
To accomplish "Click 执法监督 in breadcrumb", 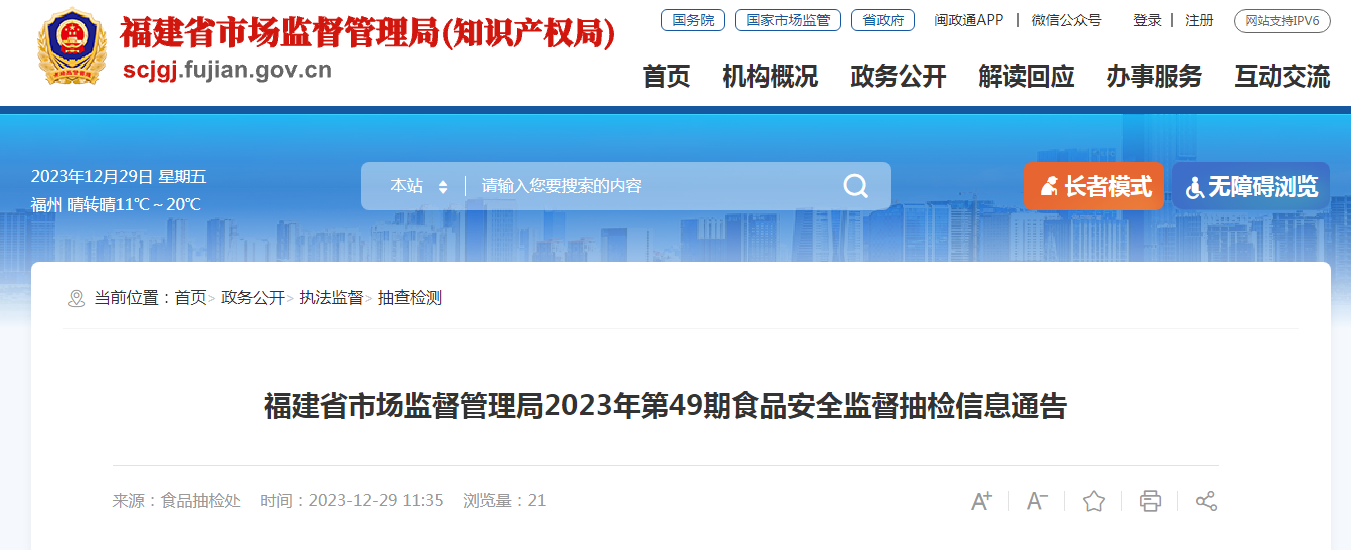I will click(331, 298).
